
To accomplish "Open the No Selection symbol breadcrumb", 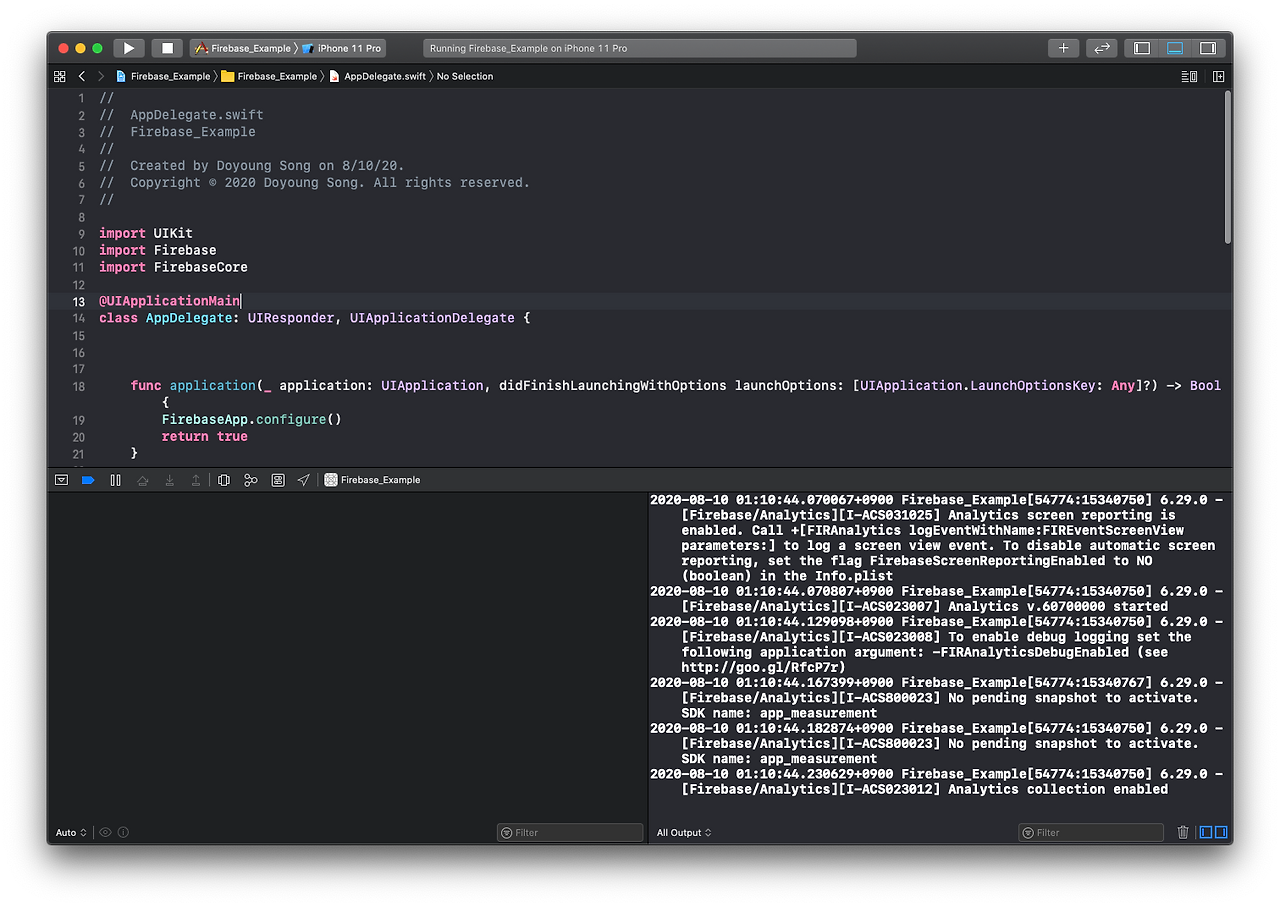I will 465,76.
